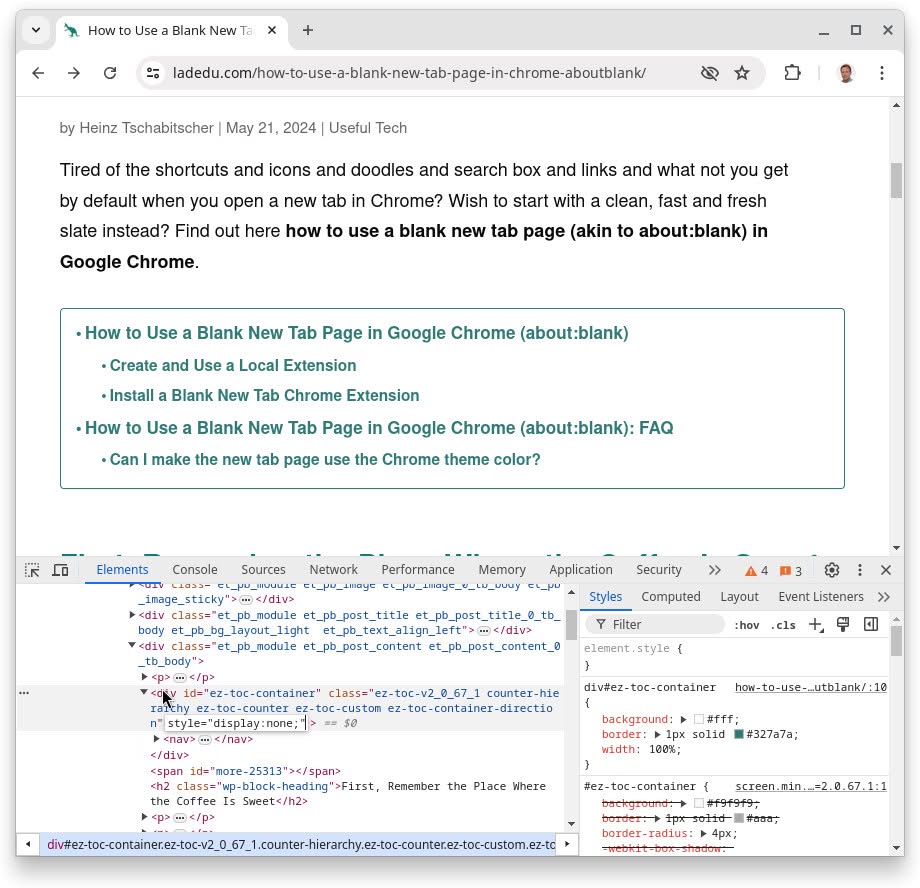Toggle computed styles sidebar icon
920x888 pixels.
tap(871, 624)
